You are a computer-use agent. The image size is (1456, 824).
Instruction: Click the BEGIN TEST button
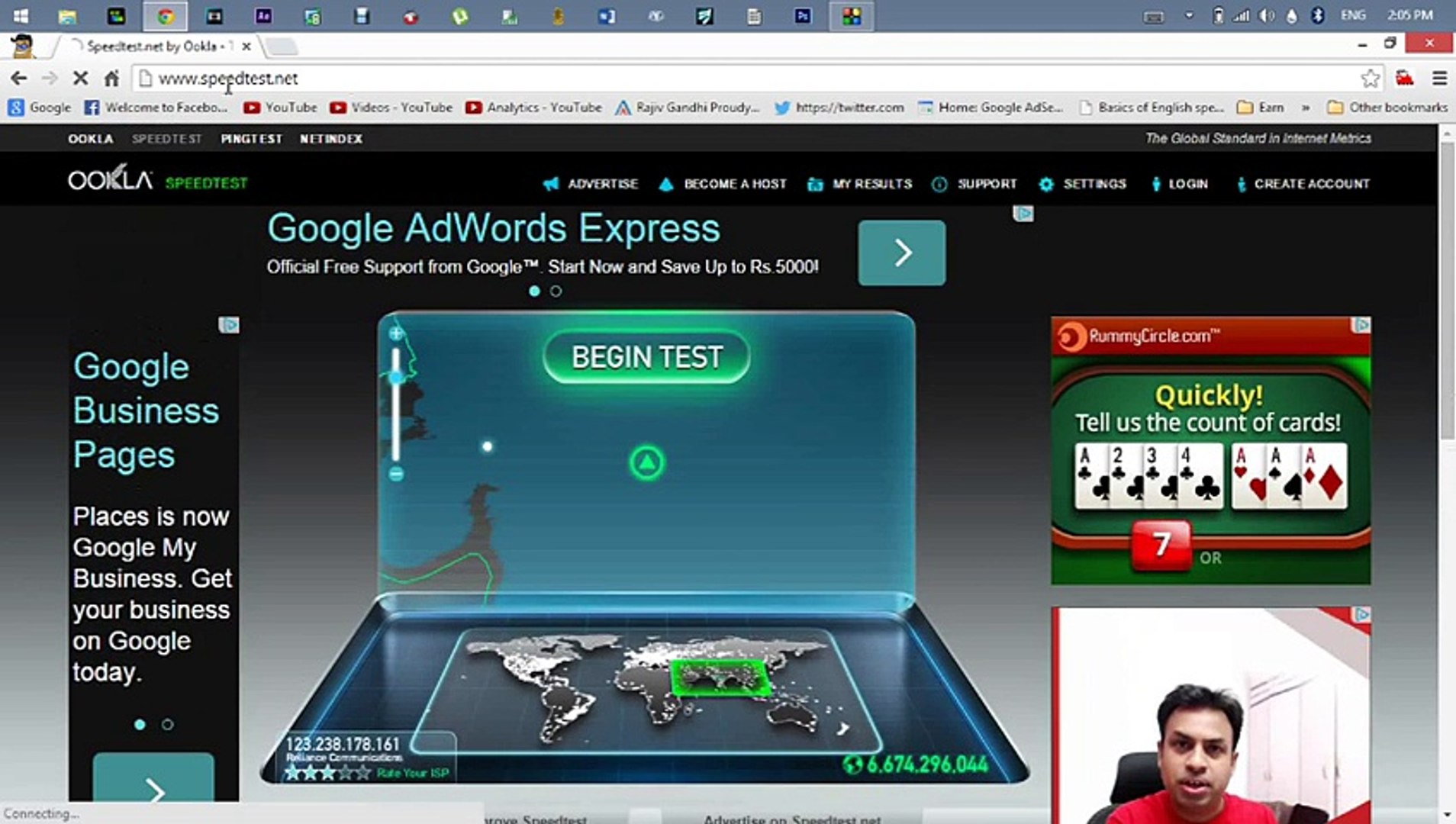646,357
